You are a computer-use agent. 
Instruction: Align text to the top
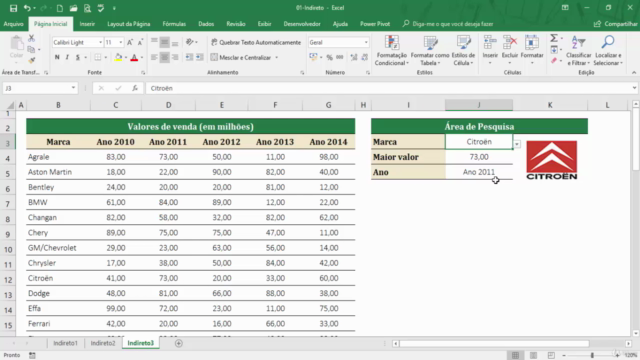click(x=154, y=42)
